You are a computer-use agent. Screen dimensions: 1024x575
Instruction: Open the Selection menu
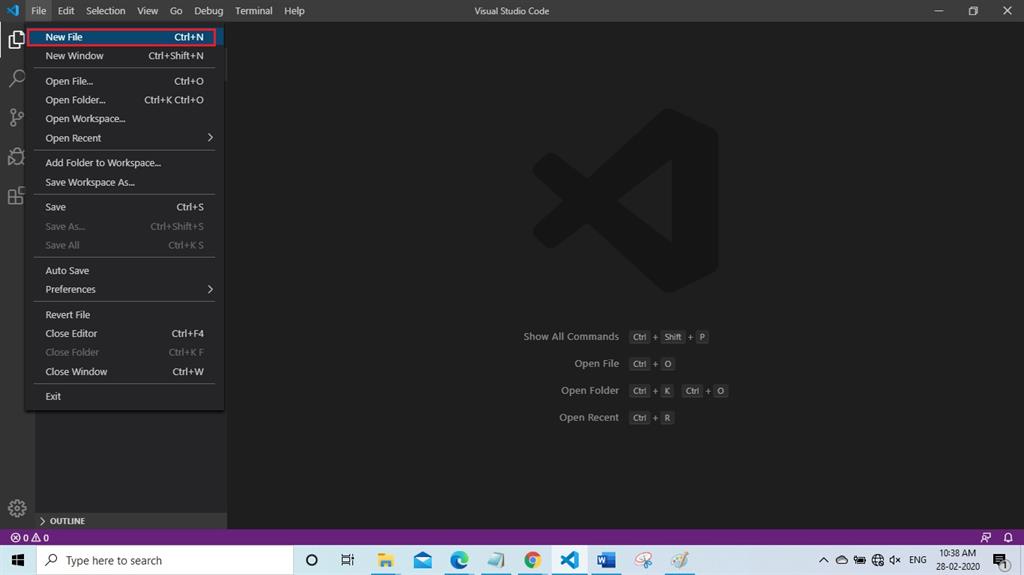pos(105,10)
